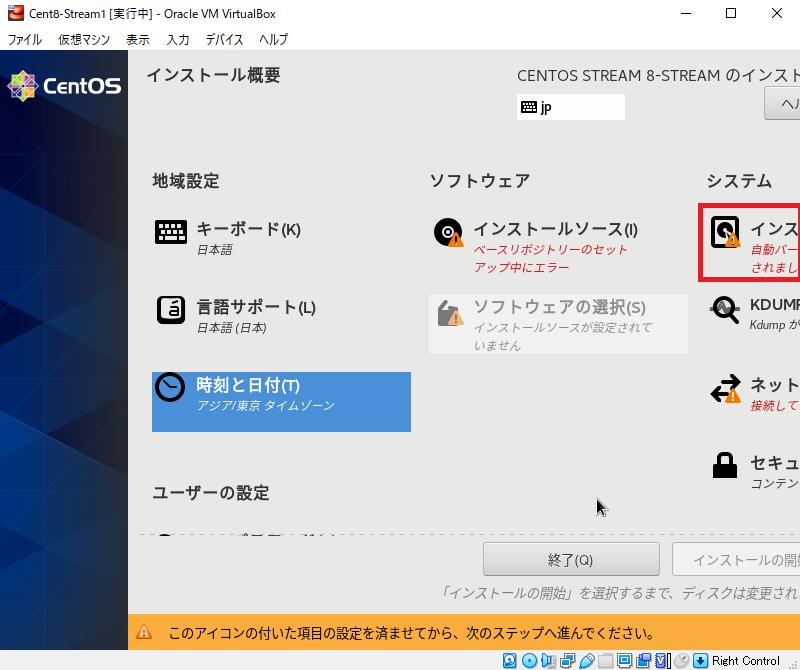
Task: Open the ヘルプ menu
Action: [273, 39]
